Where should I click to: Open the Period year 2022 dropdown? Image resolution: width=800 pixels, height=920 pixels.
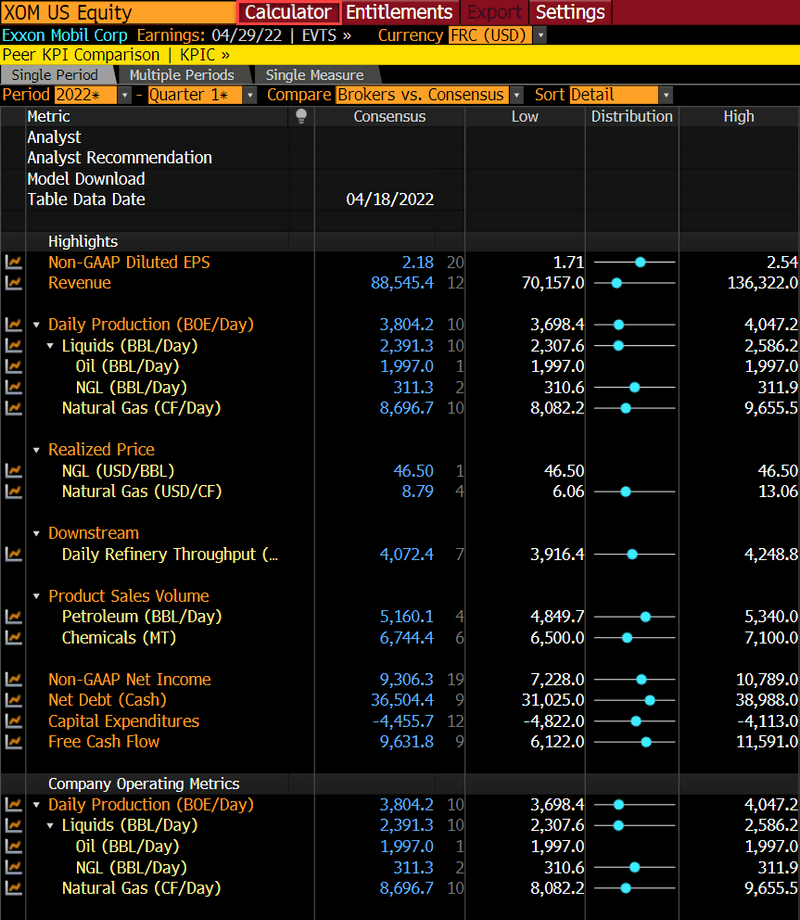(x=124, y=95)
